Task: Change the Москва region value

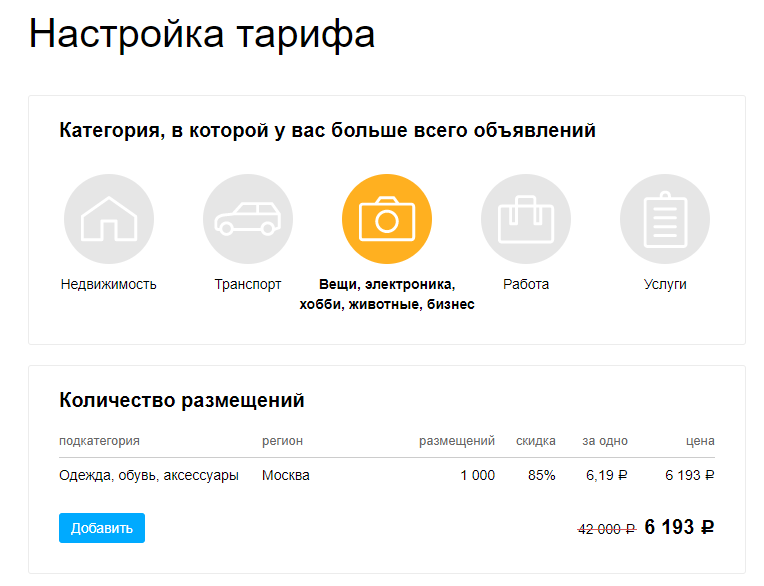Action: pyautogui.click(x=286, y=475)
